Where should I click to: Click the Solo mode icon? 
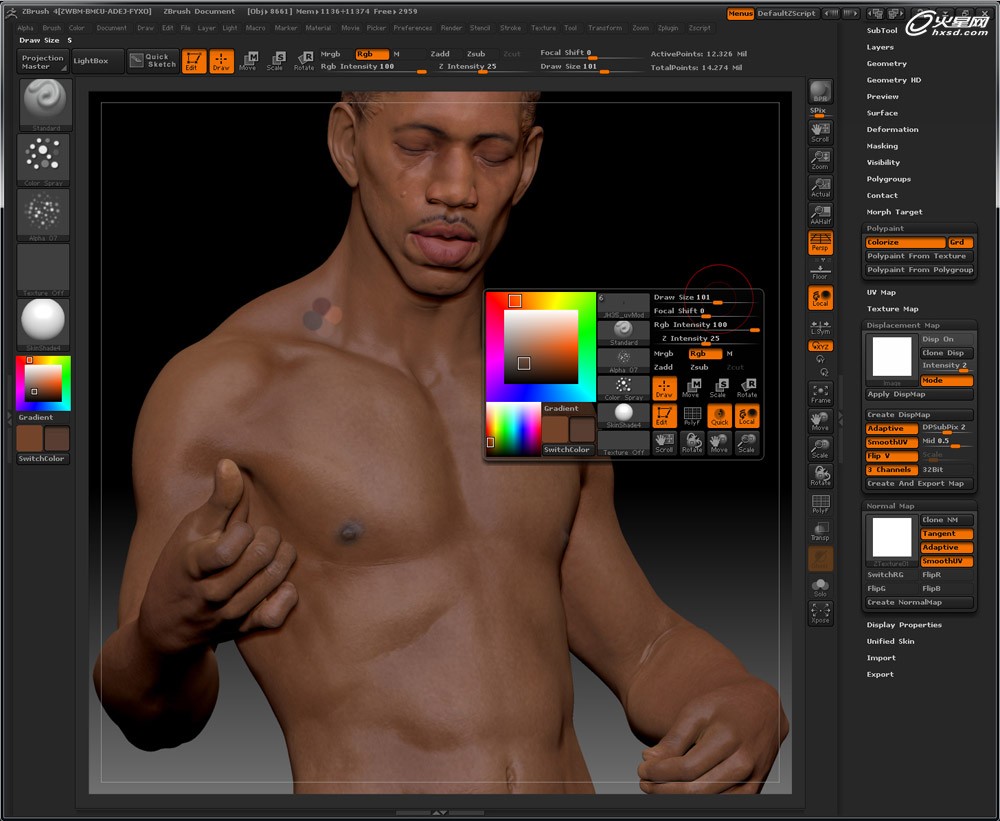tap(820, 588)
